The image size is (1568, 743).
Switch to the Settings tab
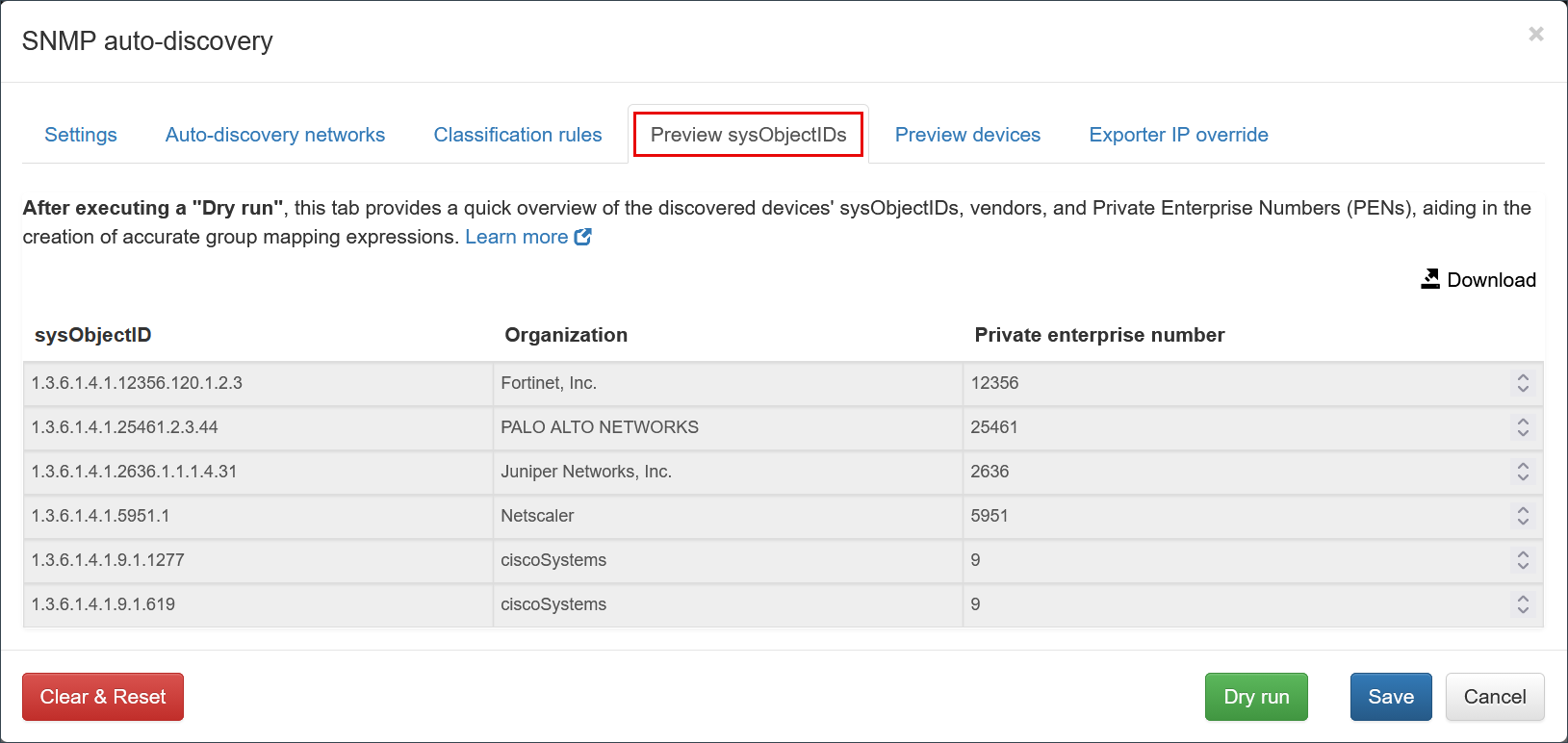tap(81, 135)
